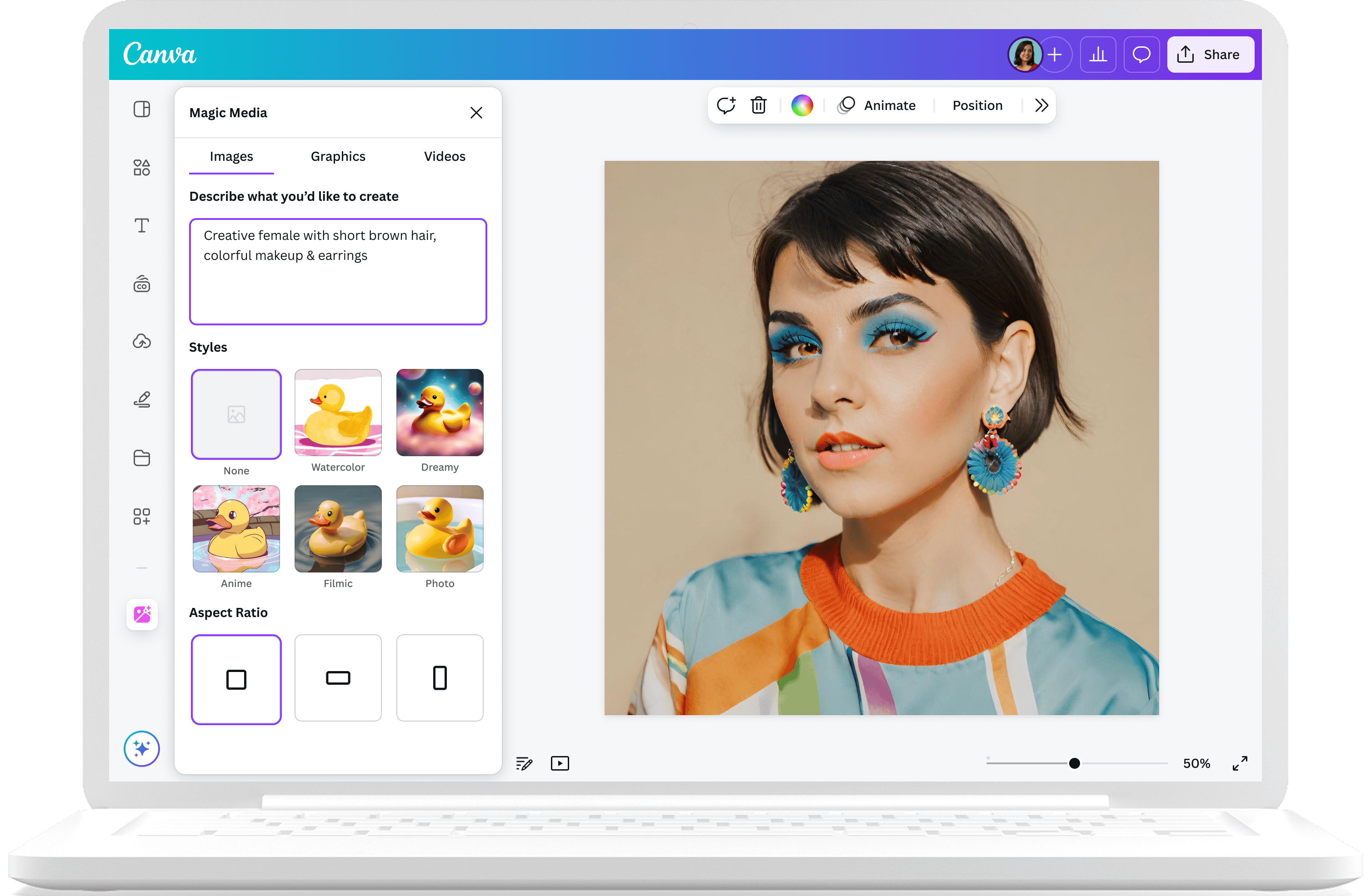
Task: Switch to the Videos tab
Action: click(444, 157)
